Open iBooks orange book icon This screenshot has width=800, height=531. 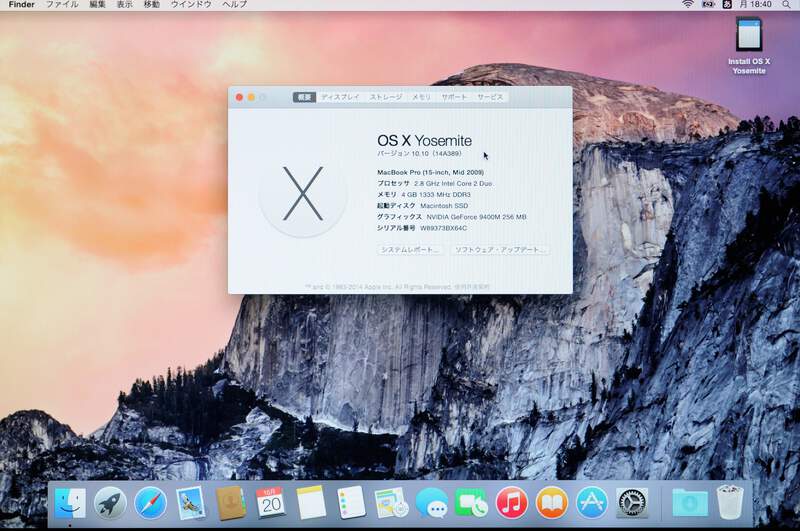tap(552, 503)
